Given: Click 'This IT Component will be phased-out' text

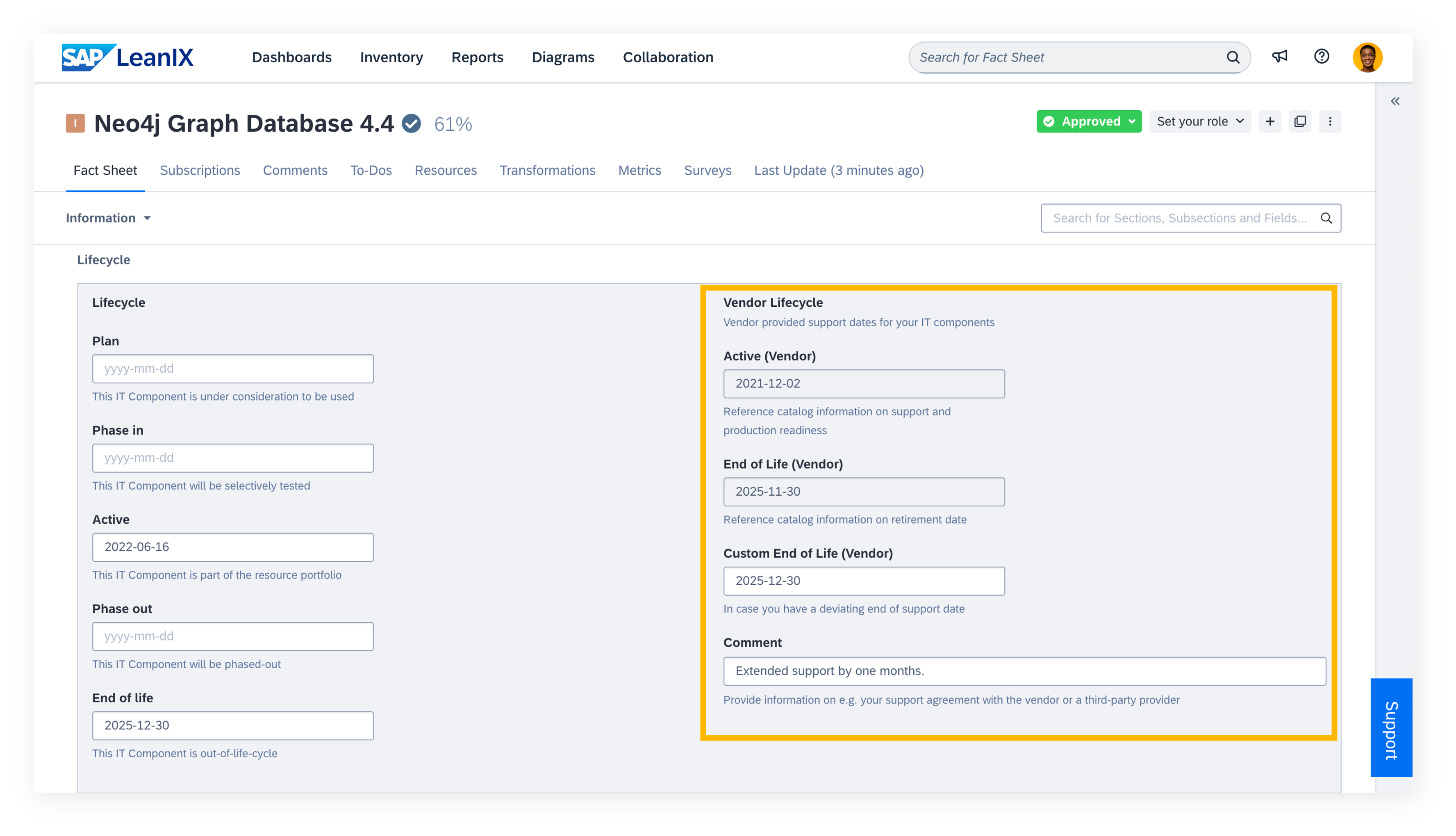Looking at the screenshot, I should [x=187, y=664].
